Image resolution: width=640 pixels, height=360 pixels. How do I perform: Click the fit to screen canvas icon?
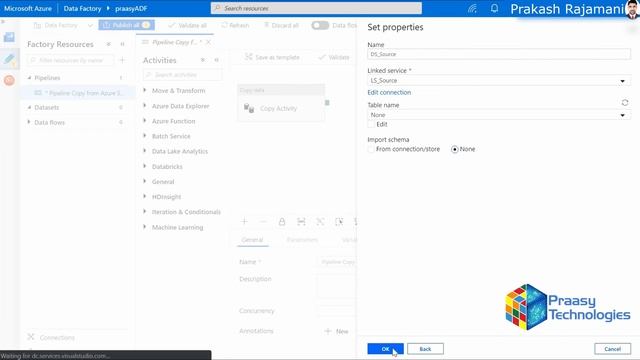click(x=320, y=222)
